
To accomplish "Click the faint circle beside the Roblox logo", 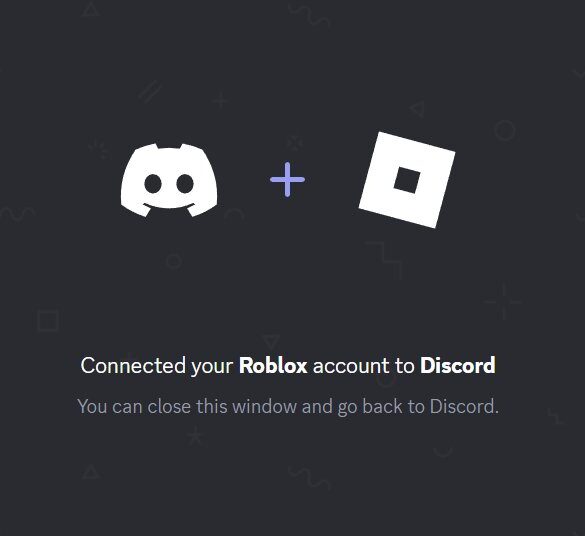I will 505,130.
